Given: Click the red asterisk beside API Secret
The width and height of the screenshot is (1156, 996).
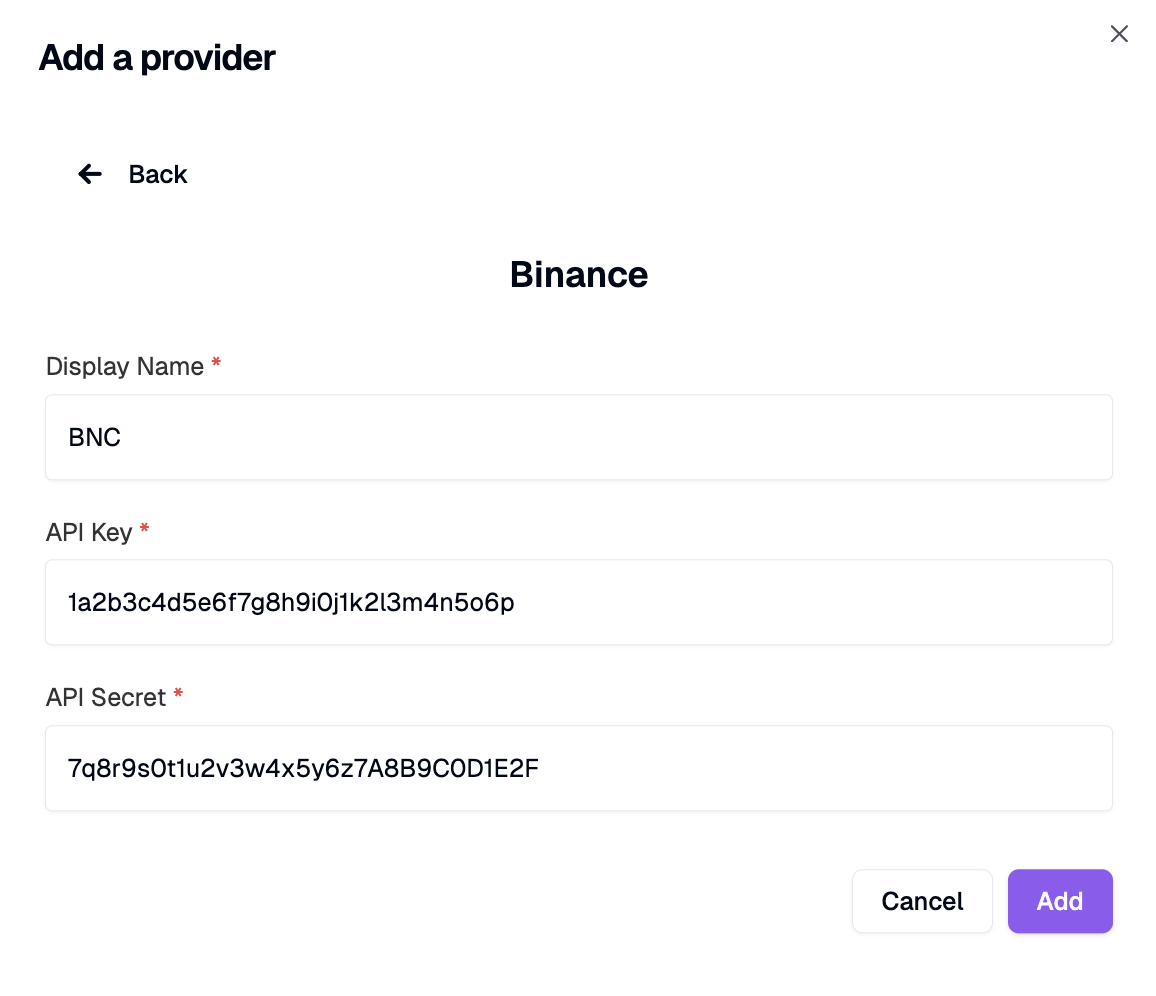Looking at the screenshot, I should pyautogui.click(x=178, y=693).
